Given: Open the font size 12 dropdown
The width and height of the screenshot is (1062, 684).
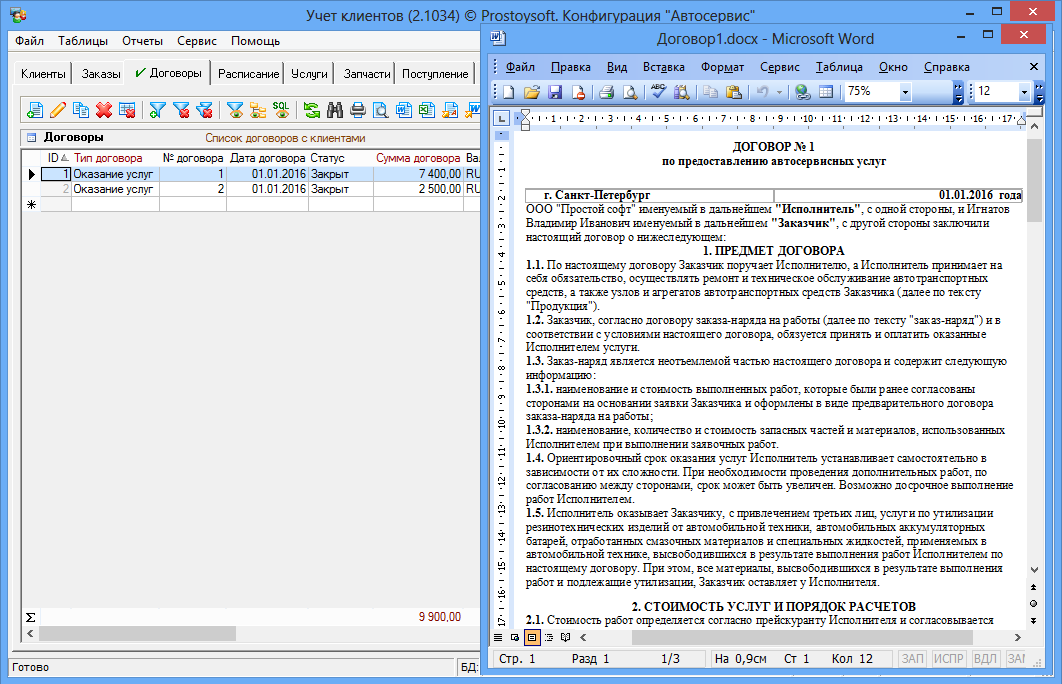Looking at the screenshot, I should tap(1023, 92).
